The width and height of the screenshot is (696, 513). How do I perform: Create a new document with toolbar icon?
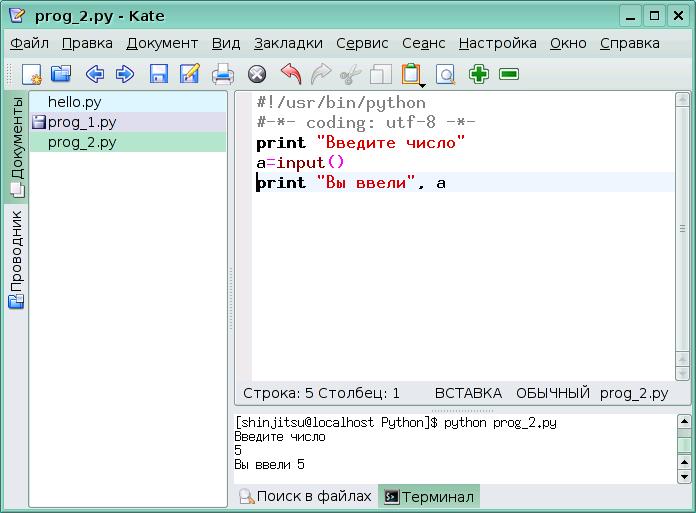tap(32, 74)
